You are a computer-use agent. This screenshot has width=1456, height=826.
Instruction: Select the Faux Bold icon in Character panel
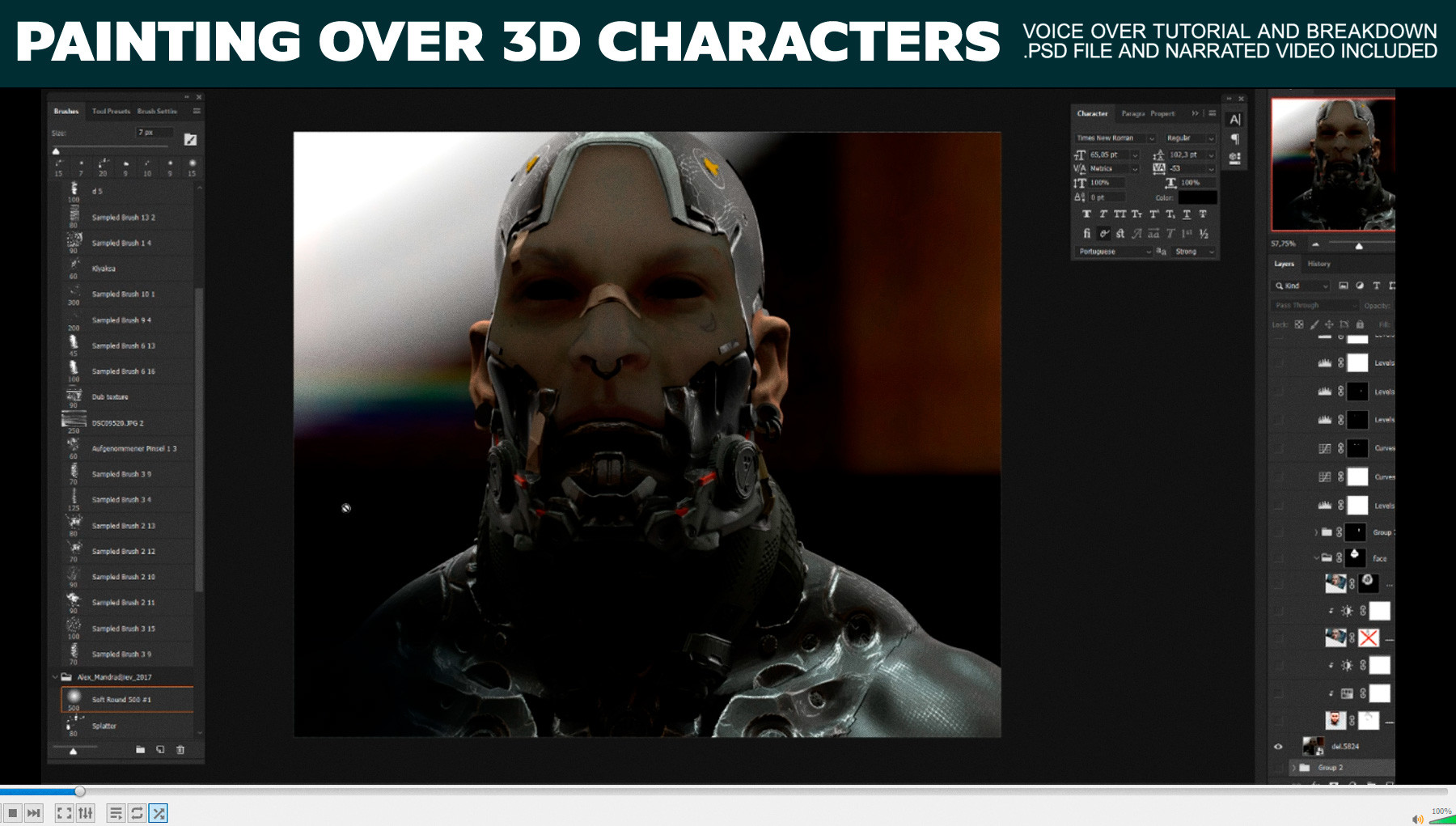coord(1087,214)
